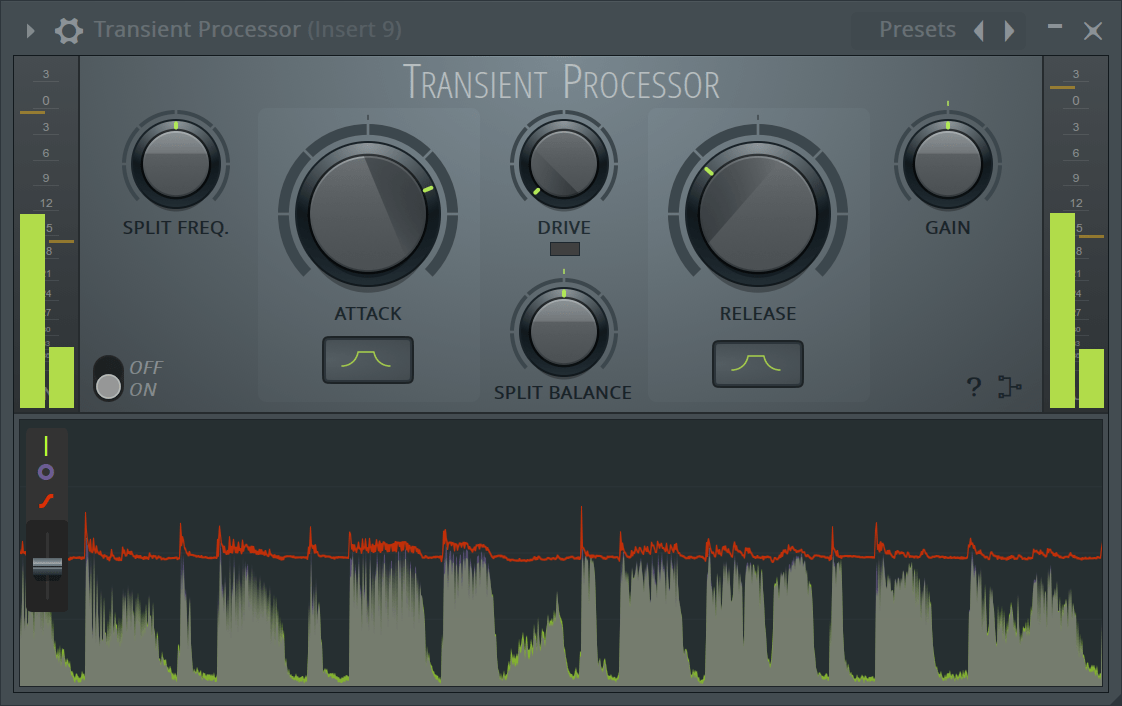The height and width of the screenshot is (706, 1122).
Task: Click the ATTACK knob
Action: click(367, 215)
